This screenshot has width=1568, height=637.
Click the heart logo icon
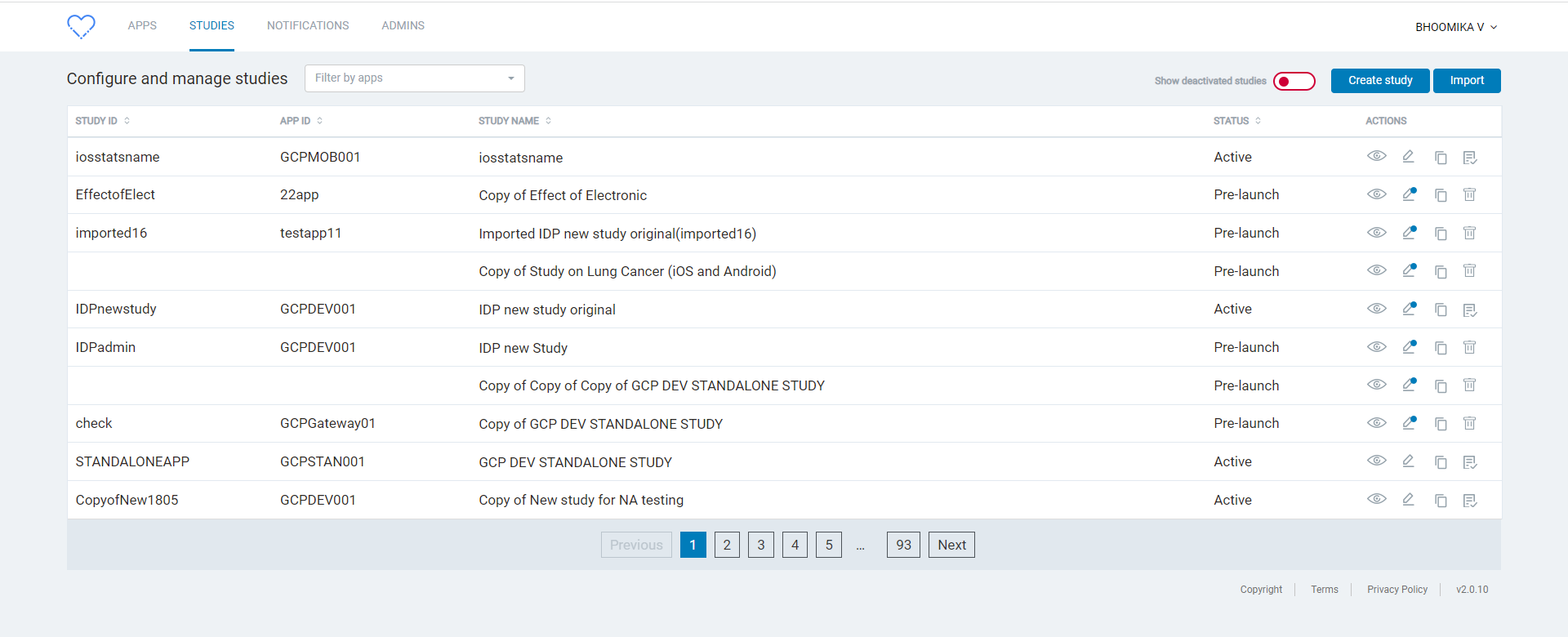(x=81, y=26)
